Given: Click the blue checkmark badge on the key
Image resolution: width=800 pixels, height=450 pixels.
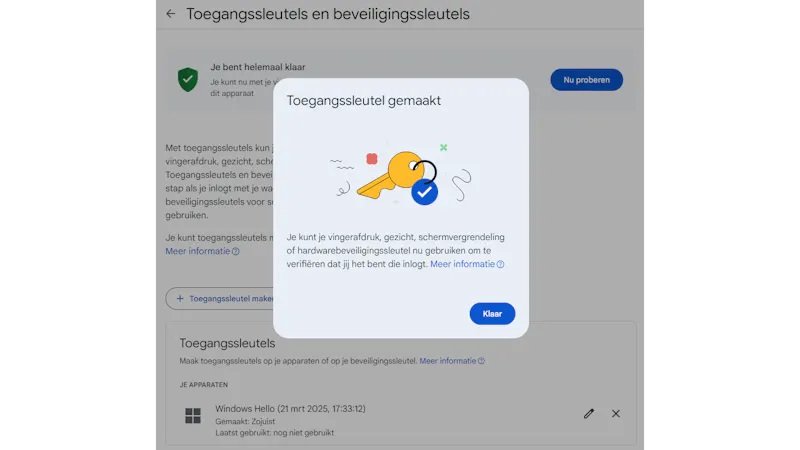Looking at the screenshot, I should 424,192.
